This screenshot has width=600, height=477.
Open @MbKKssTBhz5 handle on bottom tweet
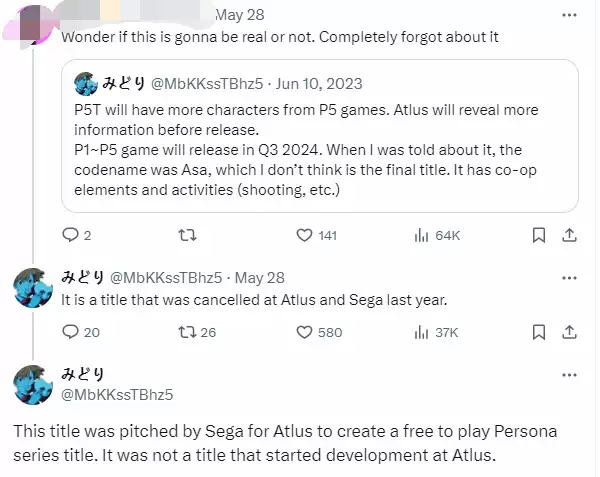tap(118, 394)
